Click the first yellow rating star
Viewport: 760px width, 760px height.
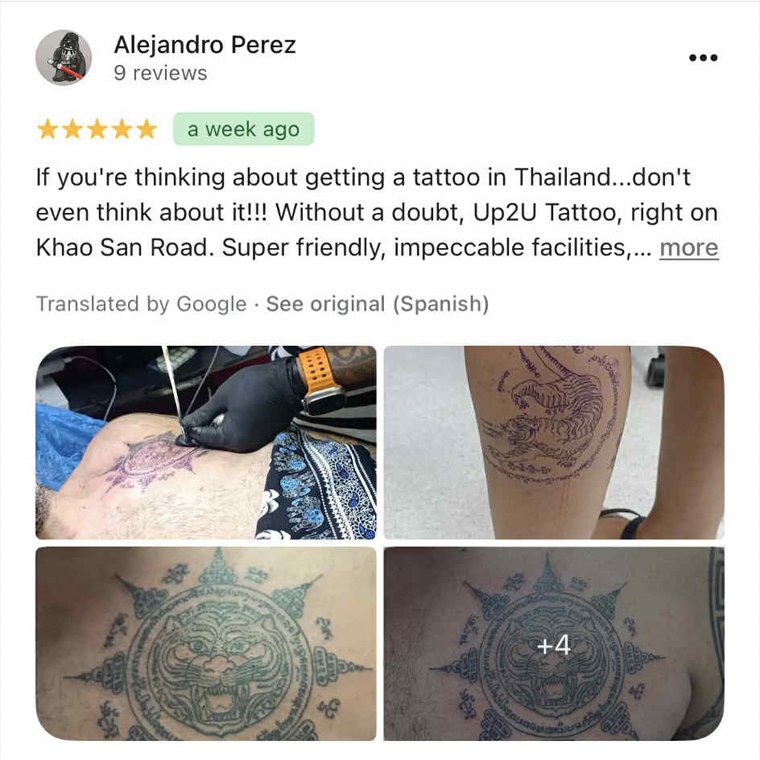(x=48, y=129)
